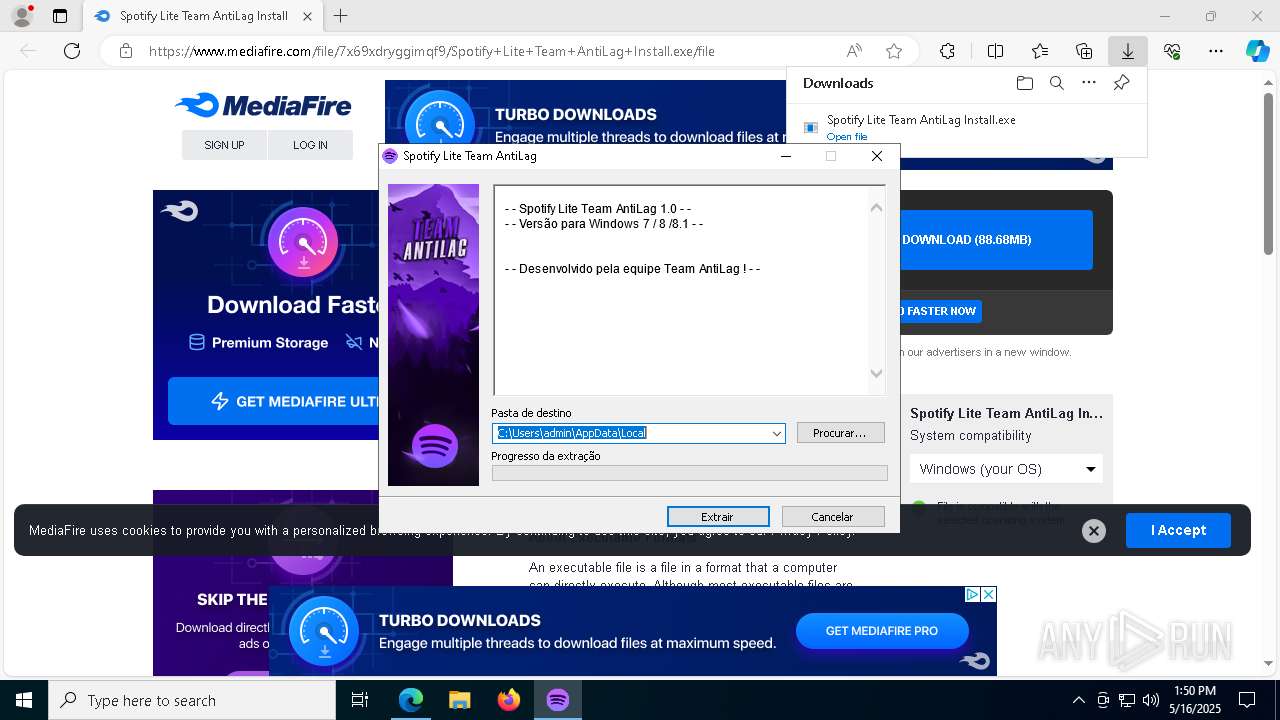Go back to the previous page in Edge
1280x720 pixels.
tap(28, 51)
